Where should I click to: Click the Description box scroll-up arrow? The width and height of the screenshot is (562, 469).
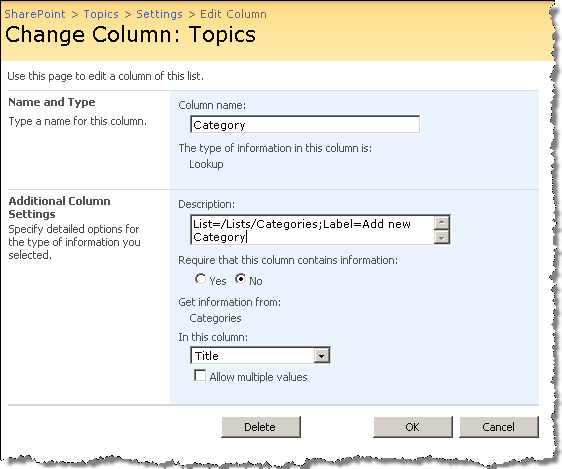click(x=442, y=222)
